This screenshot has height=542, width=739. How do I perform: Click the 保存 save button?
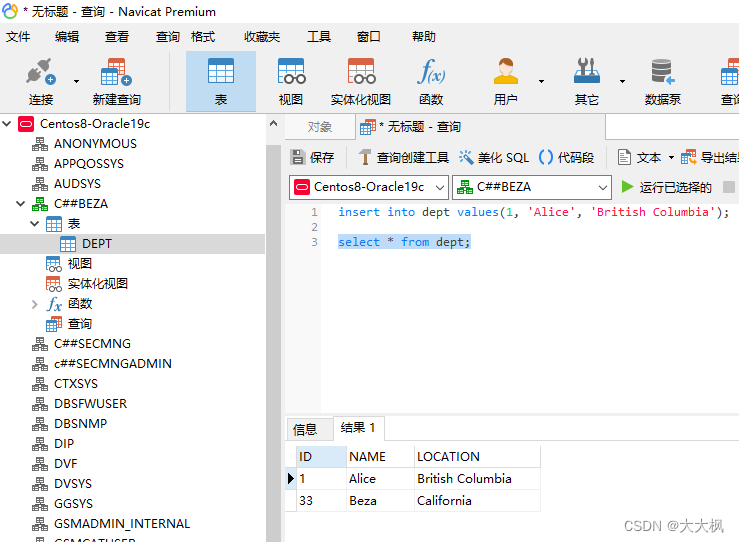coord(312,157)
